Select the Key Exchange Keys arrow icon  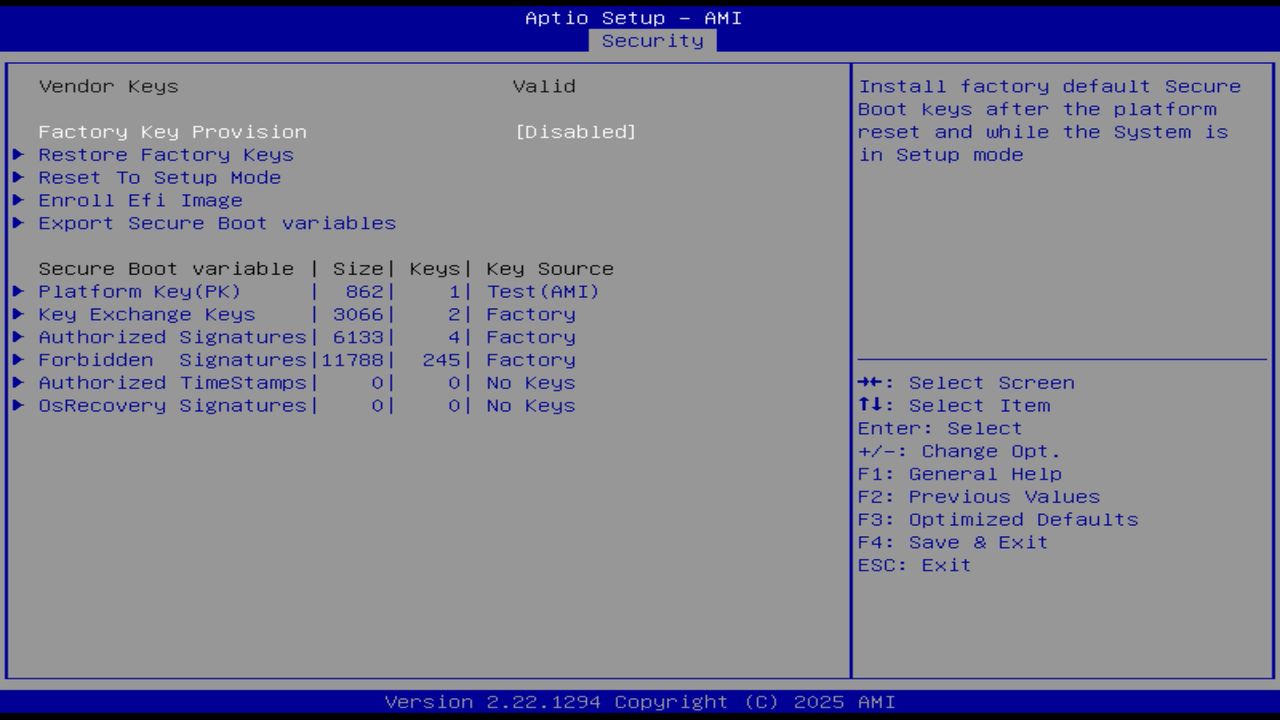coord(18,314)
